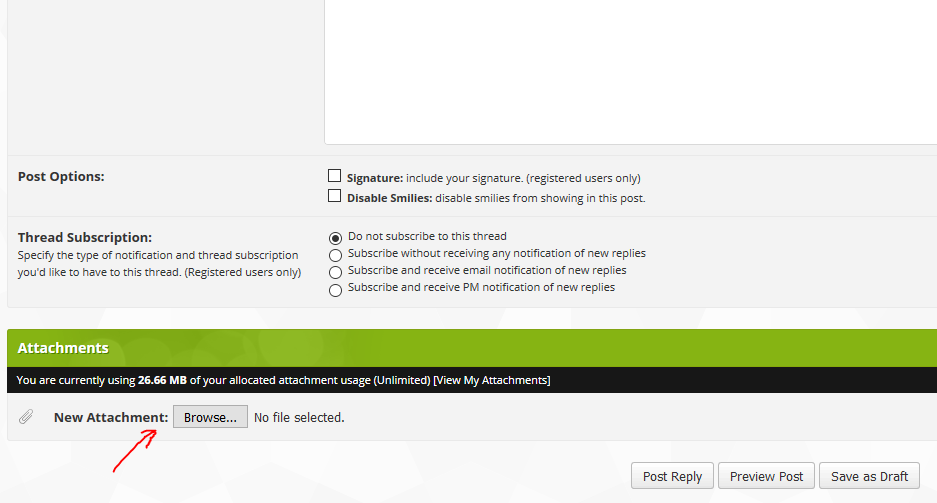
Task: Save the message using Save as Draft
Action: point(869,476)
